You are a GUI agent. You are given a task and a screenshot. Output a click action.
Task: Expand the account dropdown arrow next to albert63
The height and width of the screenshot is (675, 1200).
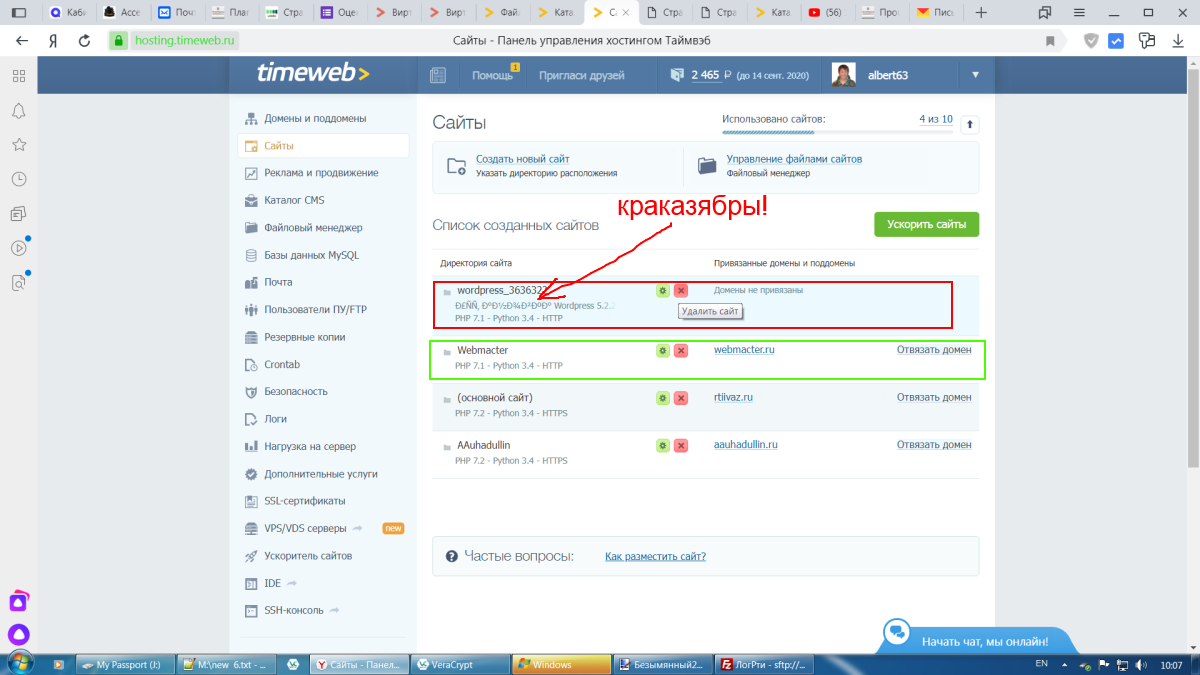pos(975,75)
